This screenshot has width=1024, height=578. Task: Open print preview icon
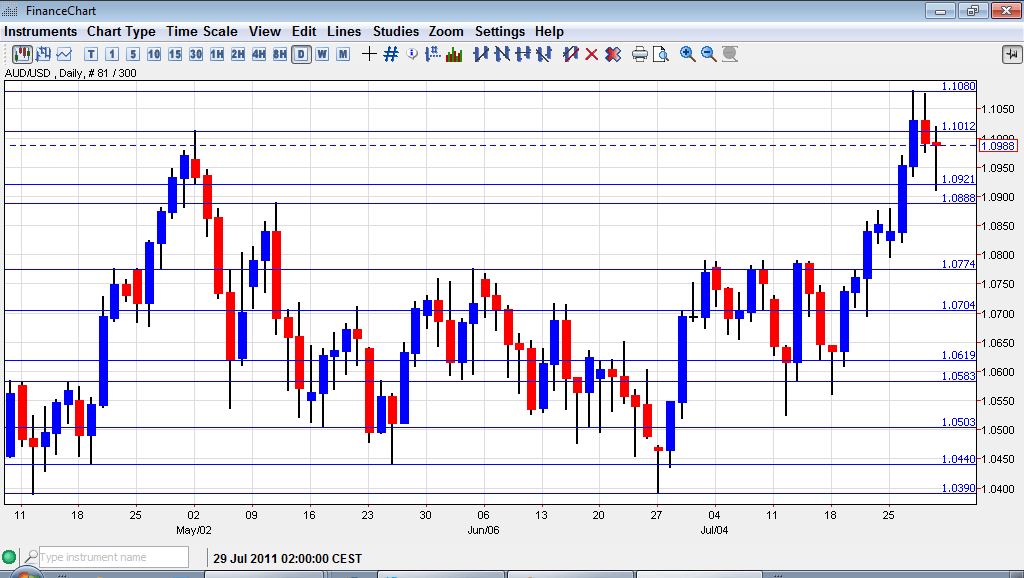(660, 54)
